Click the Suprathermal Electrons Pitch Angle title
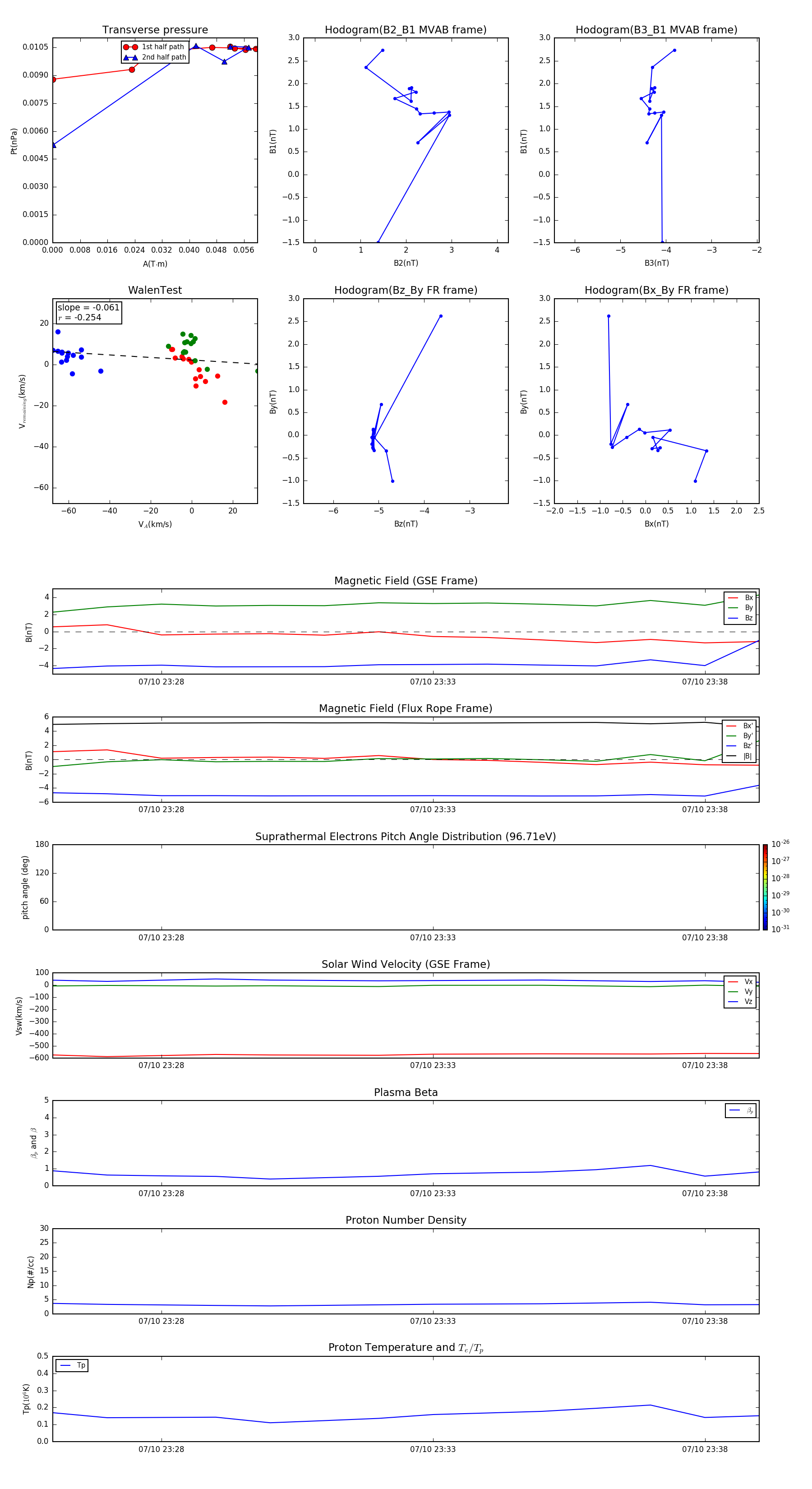The image size is (812, 1489). tap(406, 837)
